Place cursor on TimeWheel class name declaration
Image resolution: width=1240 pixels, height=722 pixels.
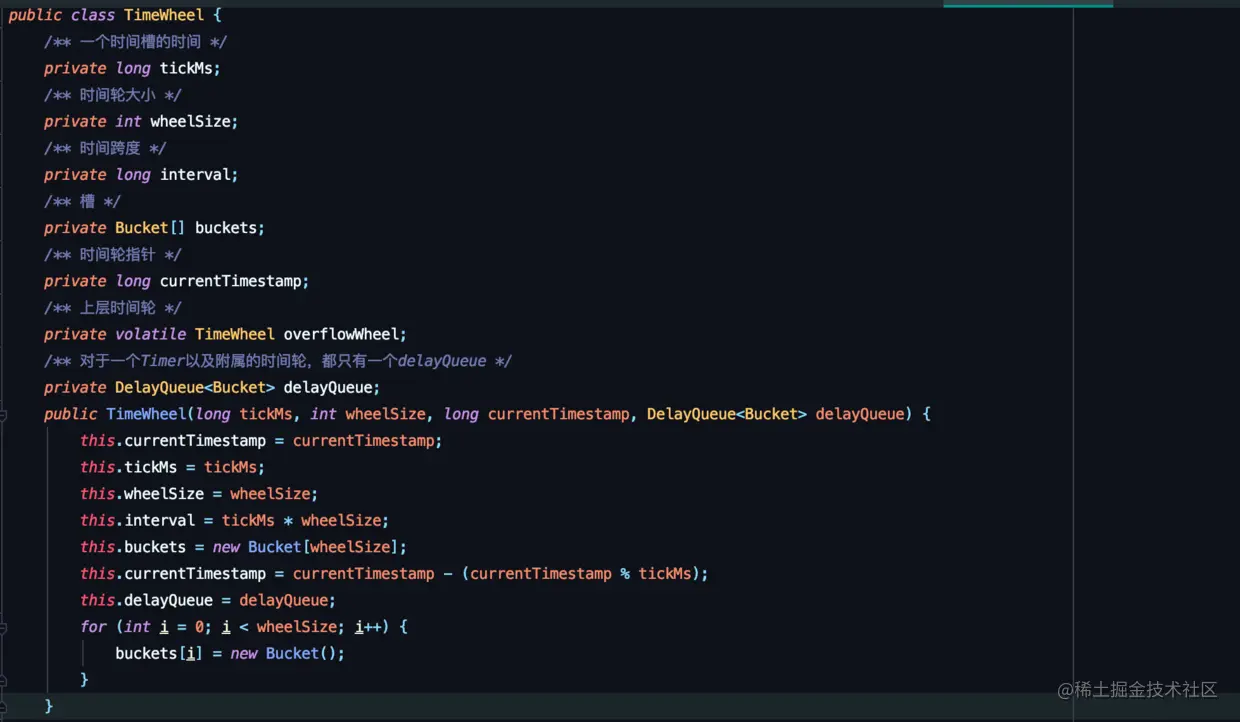coord(164,15)
